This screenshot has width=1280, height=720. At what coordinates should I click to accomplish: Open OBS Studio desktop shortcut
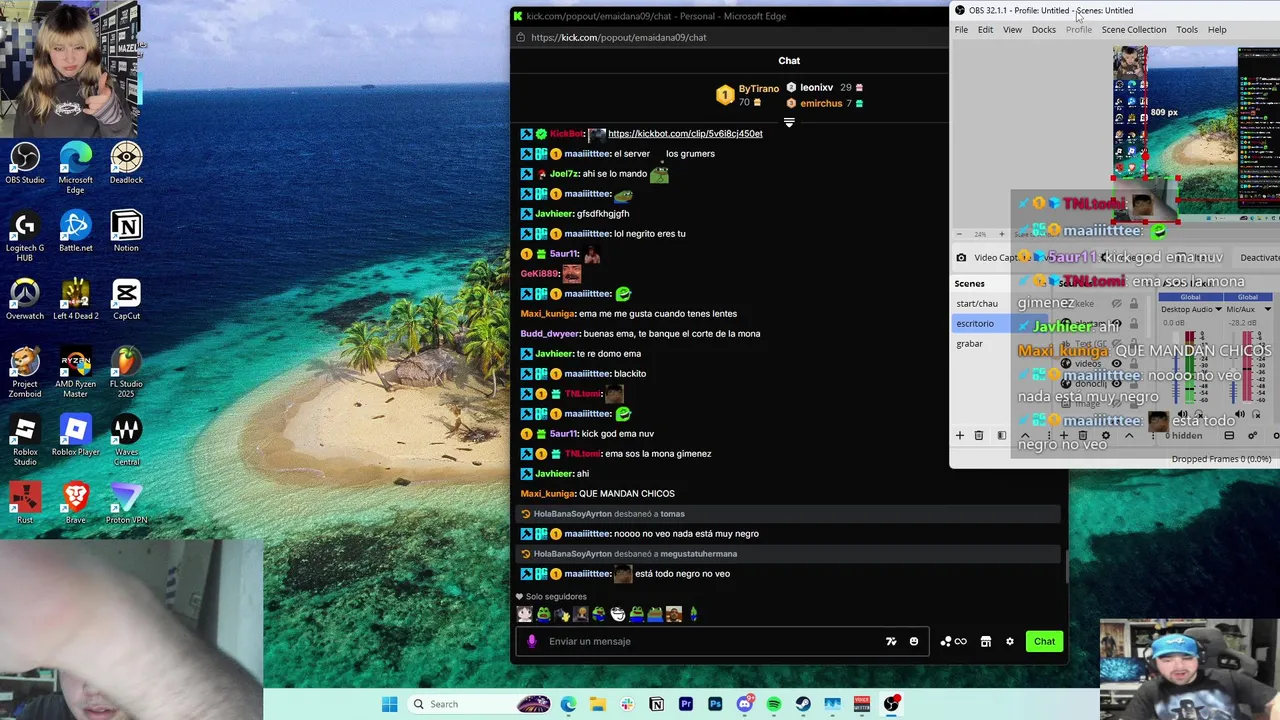click(x=25, y=164)
